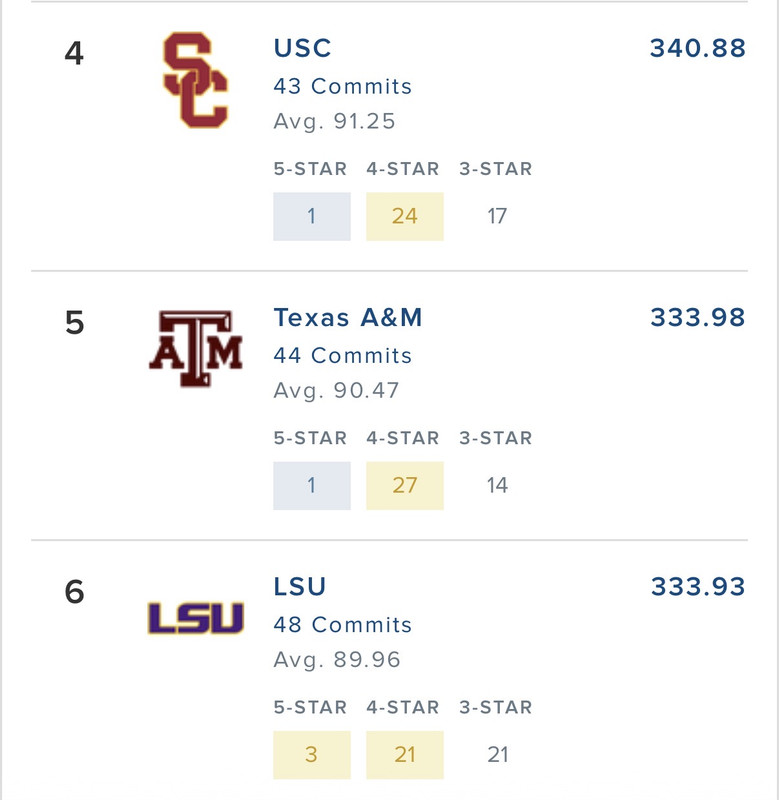This screenshot has width=779, height=800.
Task: Click the LSU team logo
Action: (196, 618)
